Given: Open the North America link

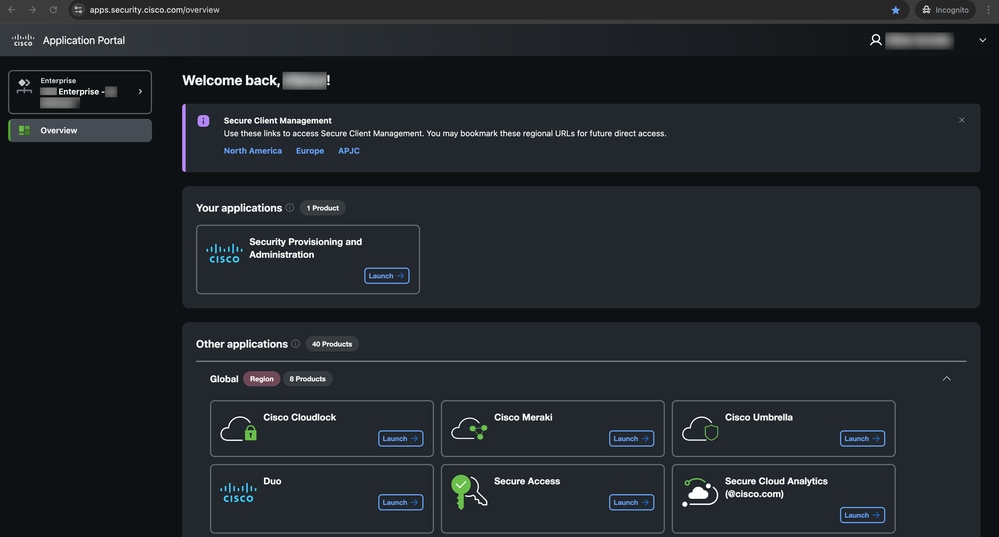Looking at the screenshot, I should 252,151.
